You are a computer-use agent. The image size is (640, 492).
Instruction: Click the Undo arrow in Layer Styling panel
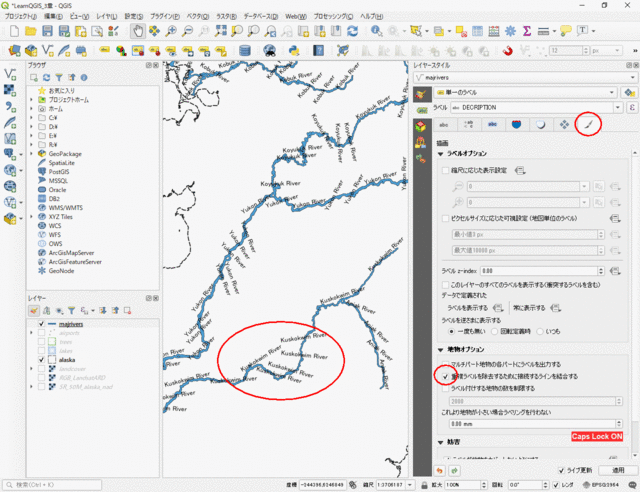(440, 471)
